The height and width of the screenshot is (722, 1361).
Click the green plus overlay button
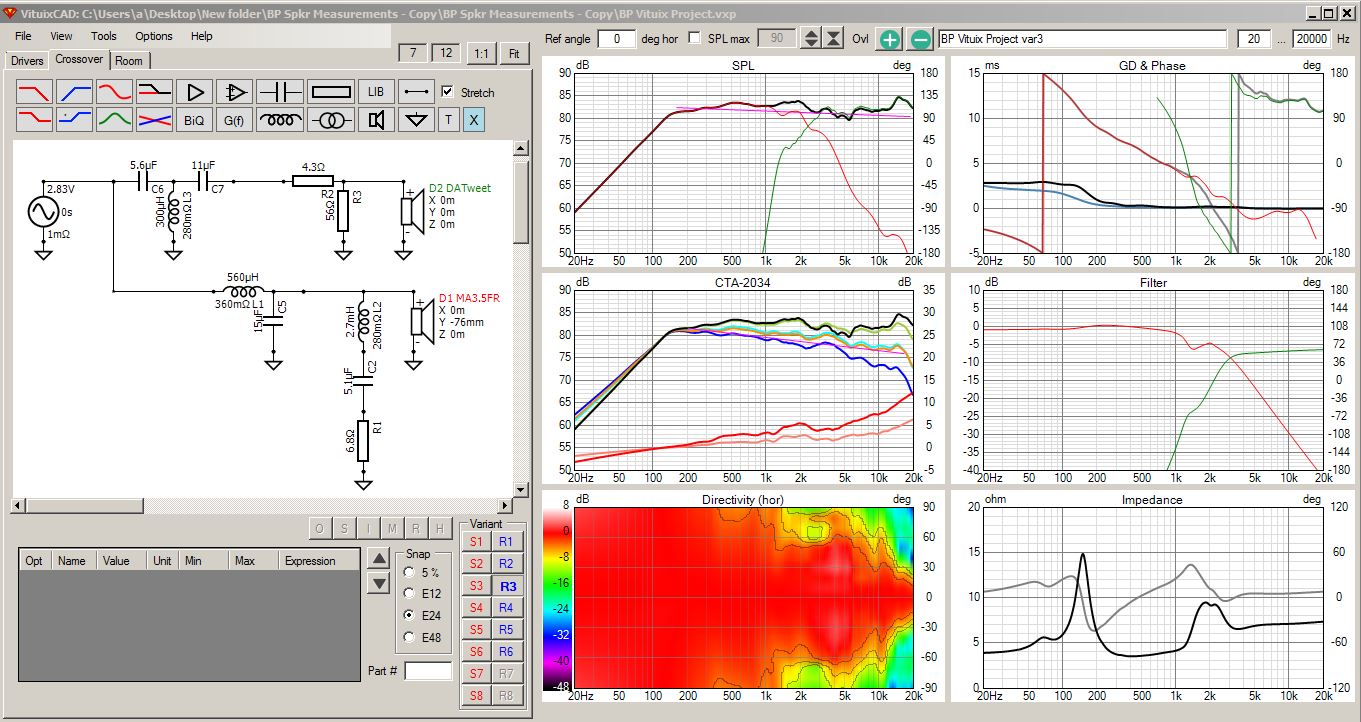(889, 39)
